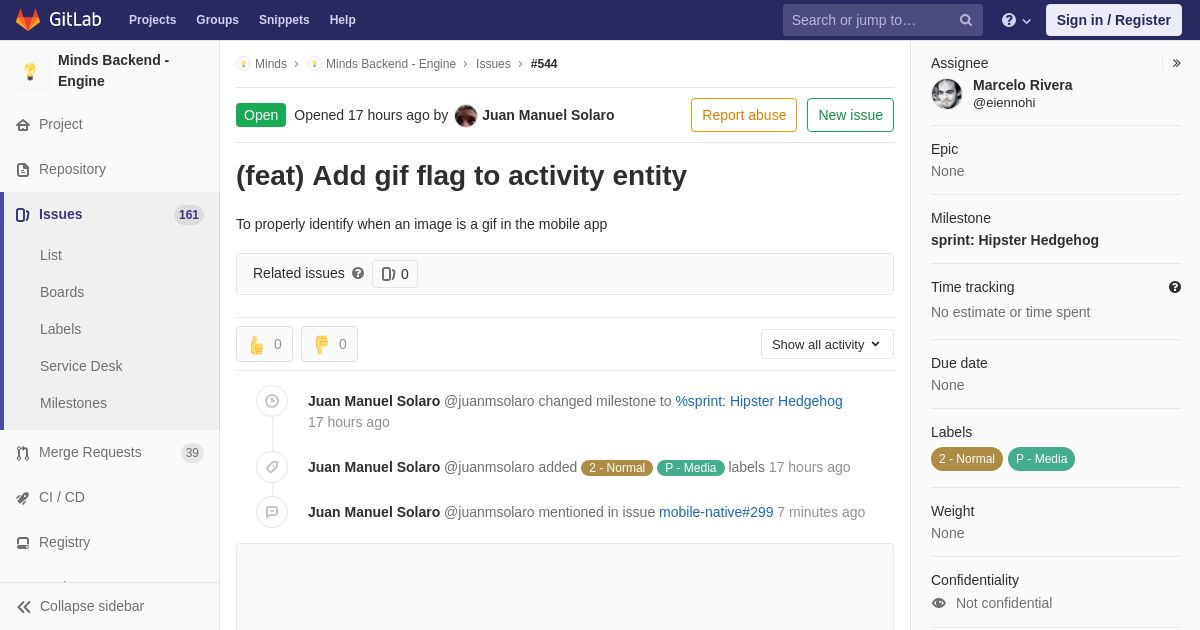Image resolution: width=1200 pixels, height=630 pixels.
Task: Click P - Media label in sidebar
Action: 1041,459
